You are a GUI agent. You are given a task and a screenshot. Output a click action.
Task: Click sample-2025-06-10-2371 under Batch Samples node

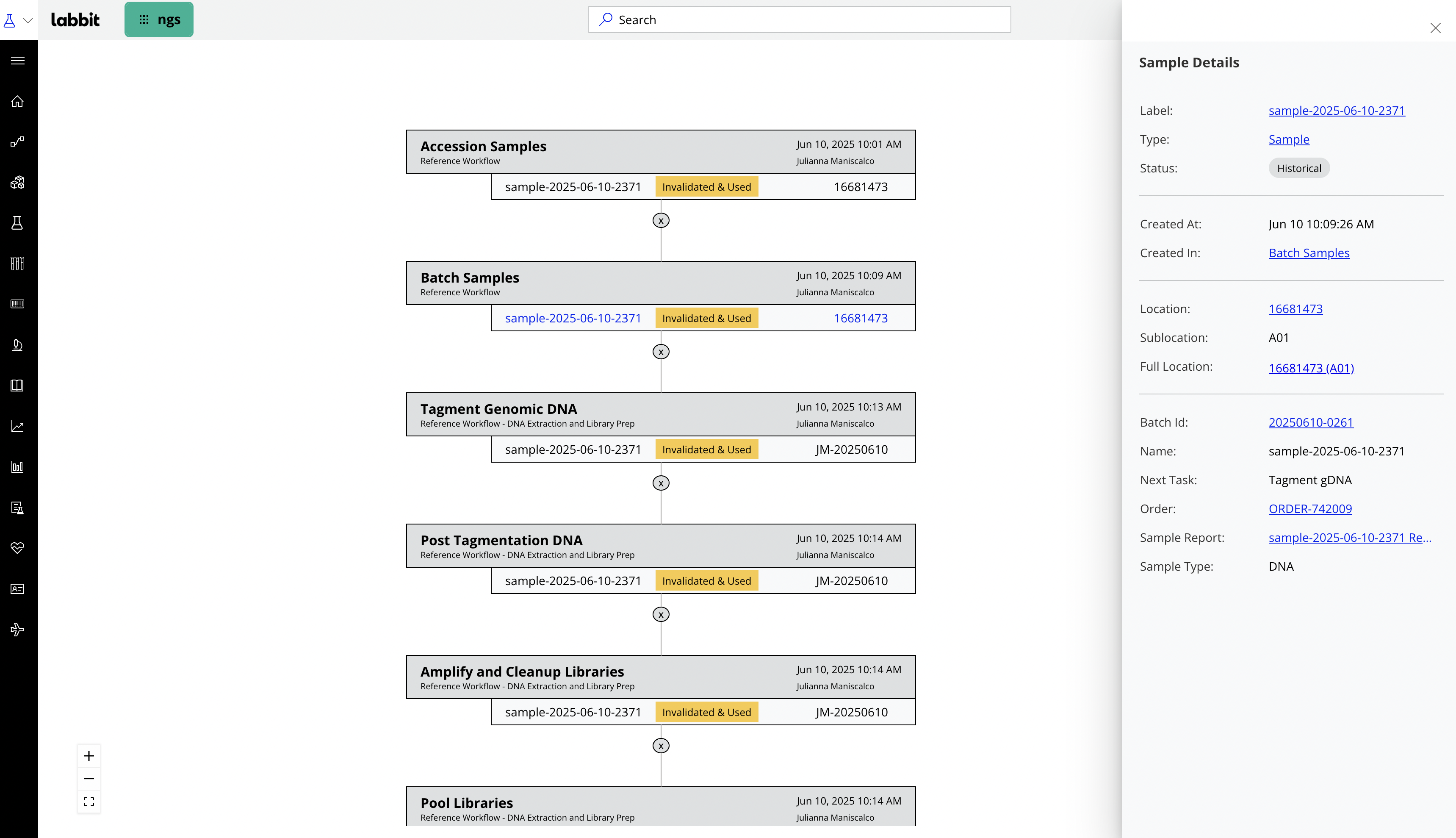point(573,318)
